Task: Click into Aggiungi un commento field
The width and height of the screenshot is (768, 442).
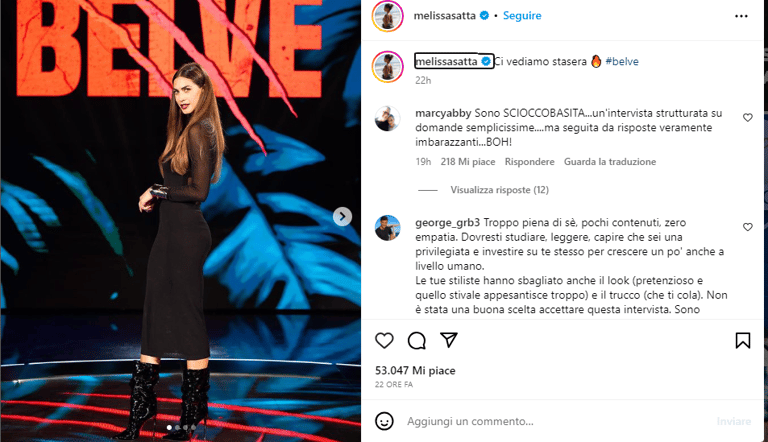Action: pyautogui.click(x=553, y=421)
